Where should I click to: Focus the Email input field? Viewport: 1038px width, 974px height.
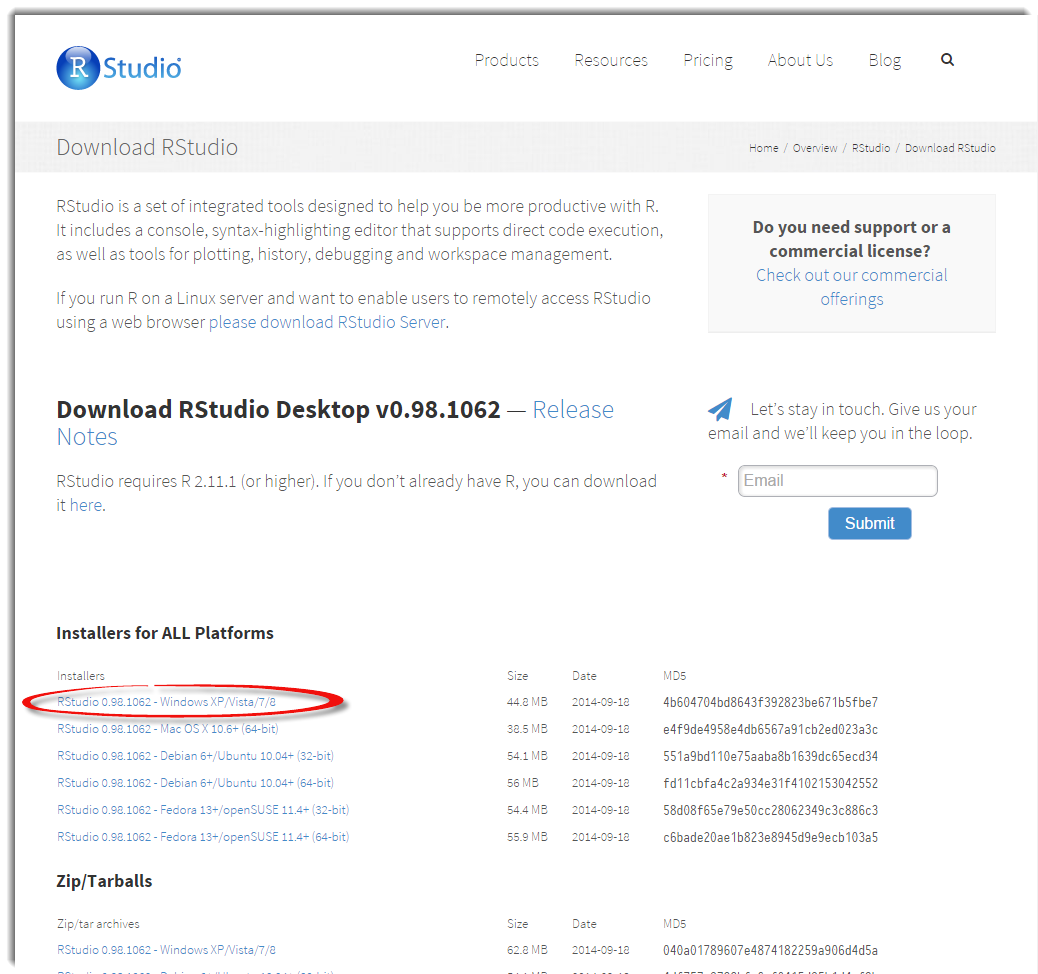[x=837, y=481]
